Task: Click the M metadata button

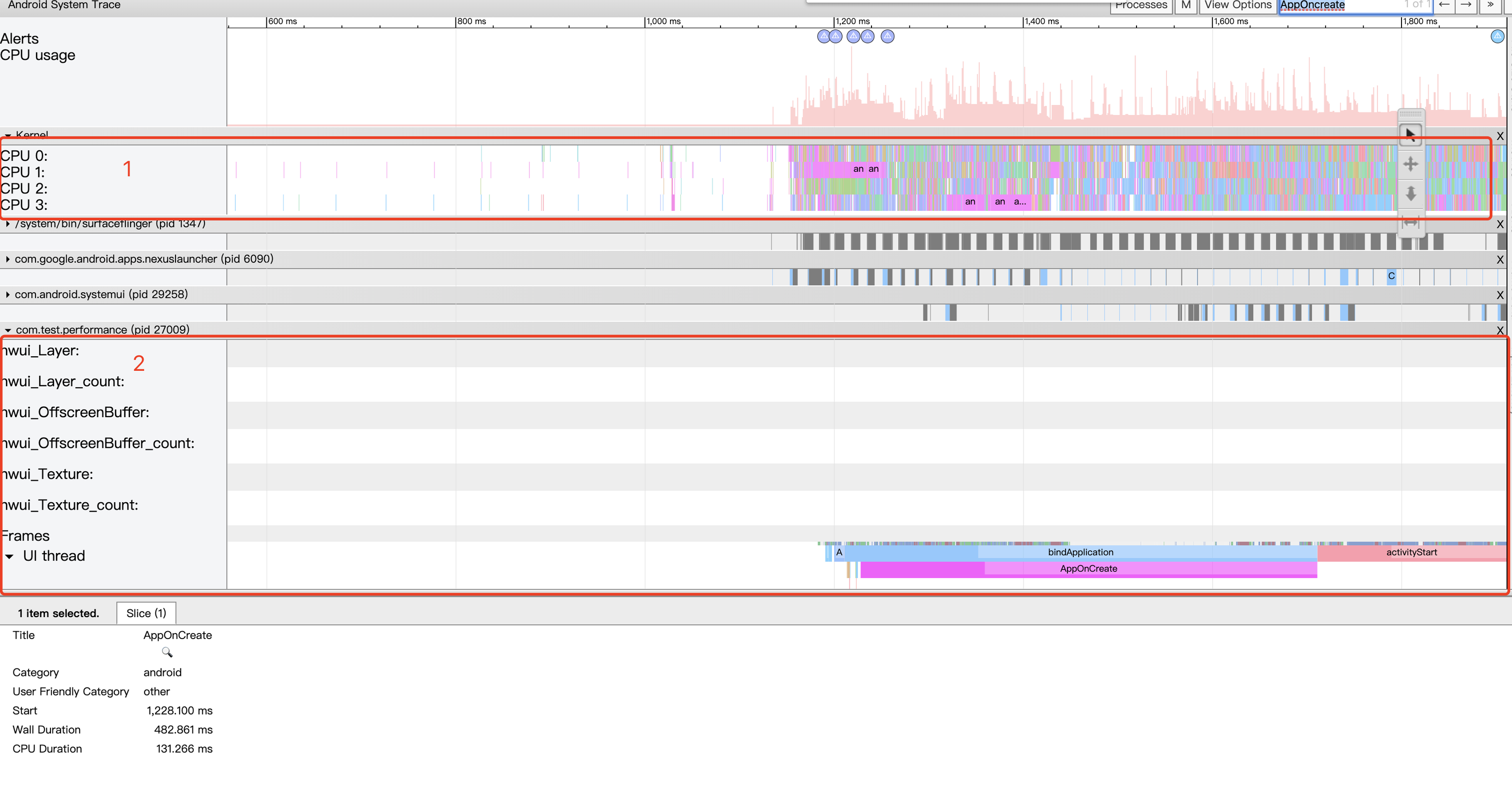Action: click(x=1185, y=5)
